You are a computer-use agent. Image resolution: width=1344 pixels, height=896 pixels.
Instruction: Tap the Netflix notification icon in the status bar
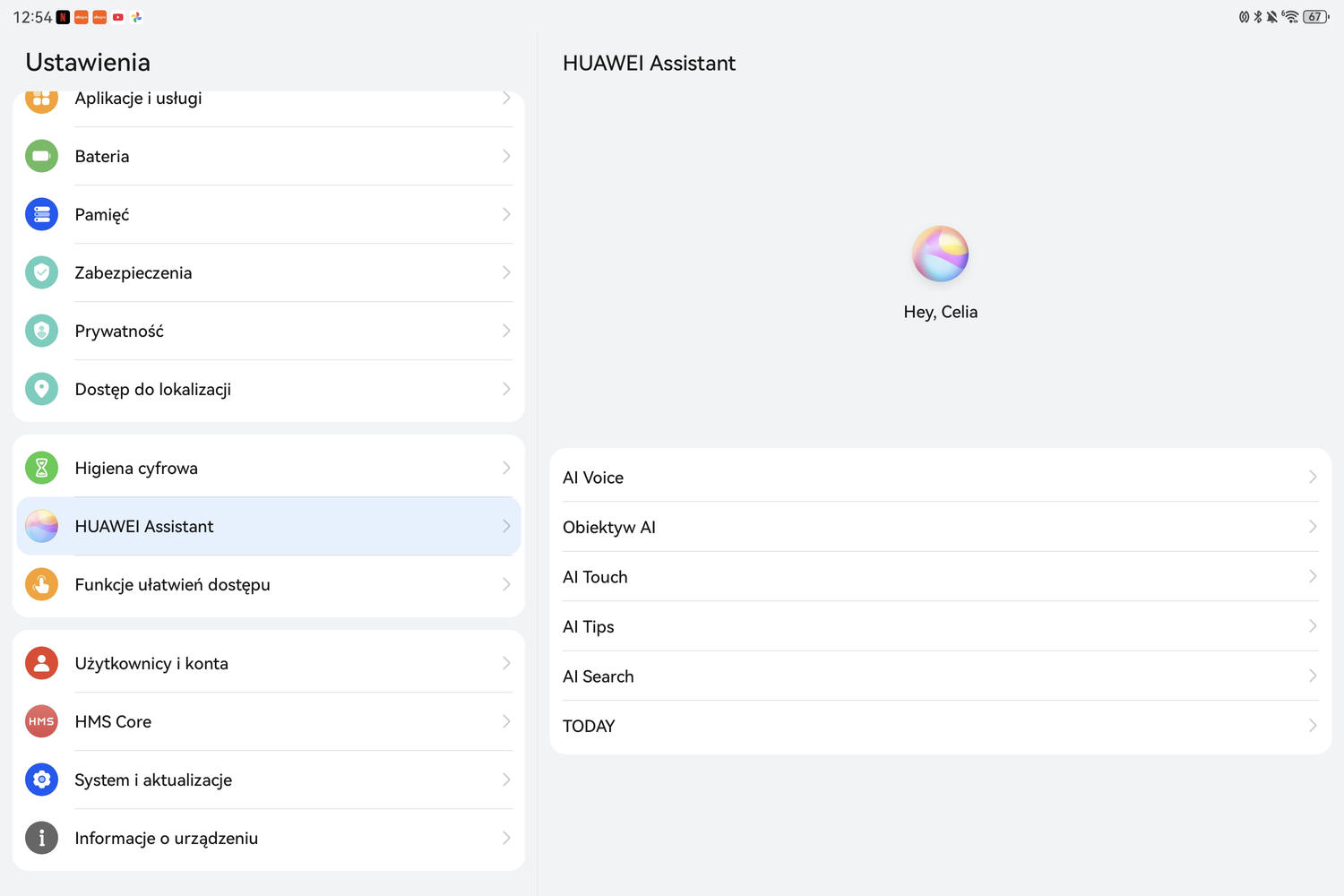(63, 17)
